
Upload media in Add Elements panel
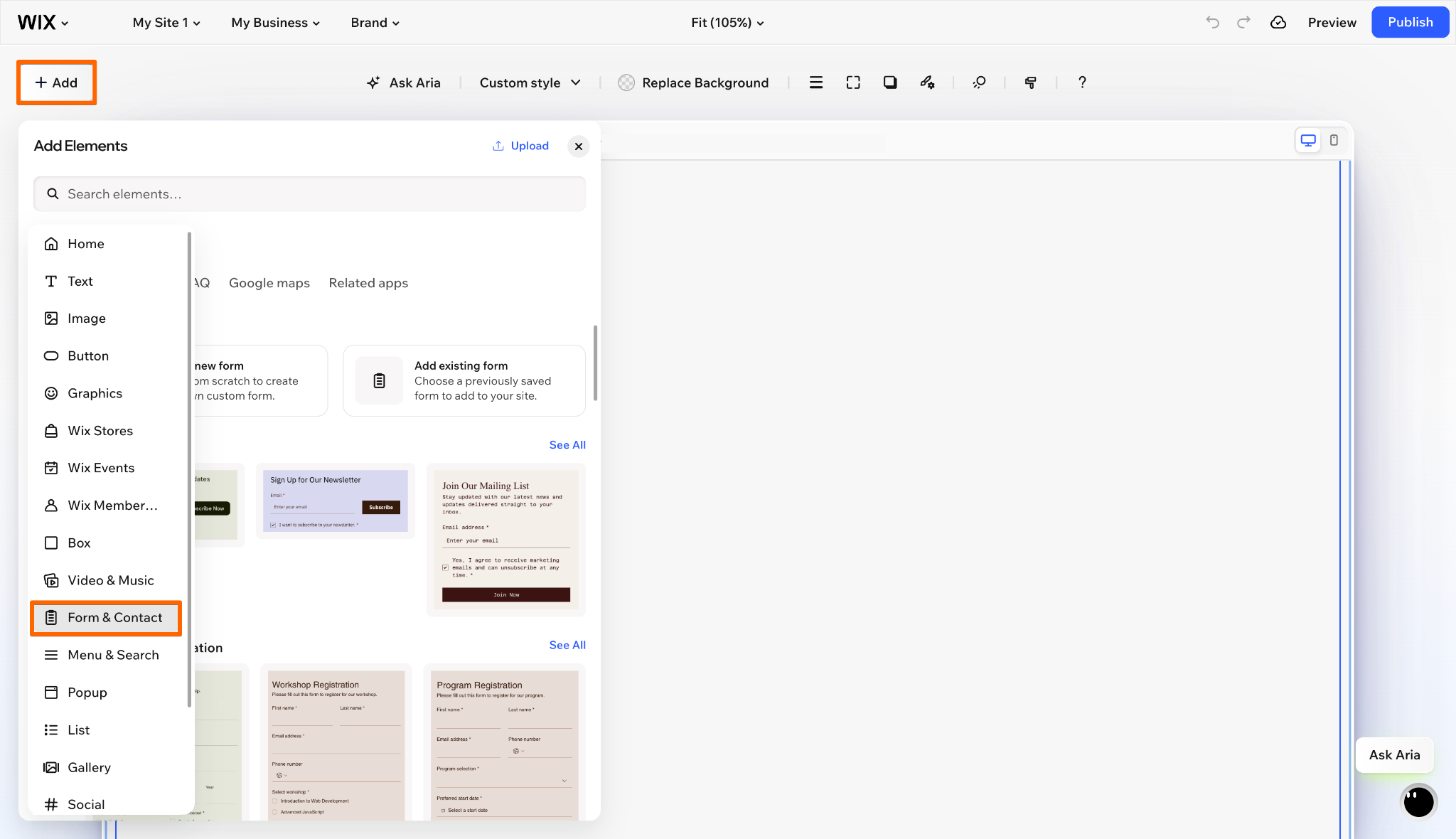pos(520,146)
